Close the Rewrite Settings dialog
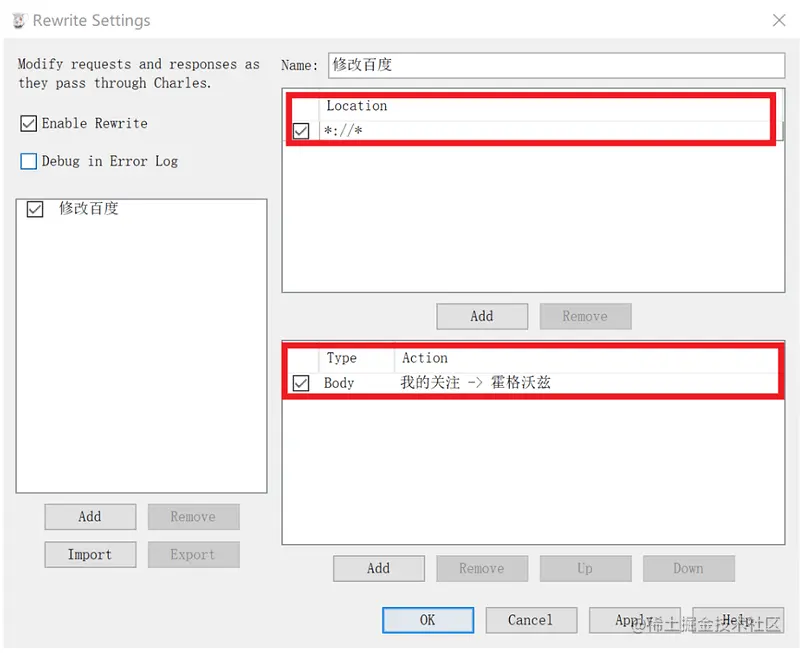 click(x=779, y=20)
